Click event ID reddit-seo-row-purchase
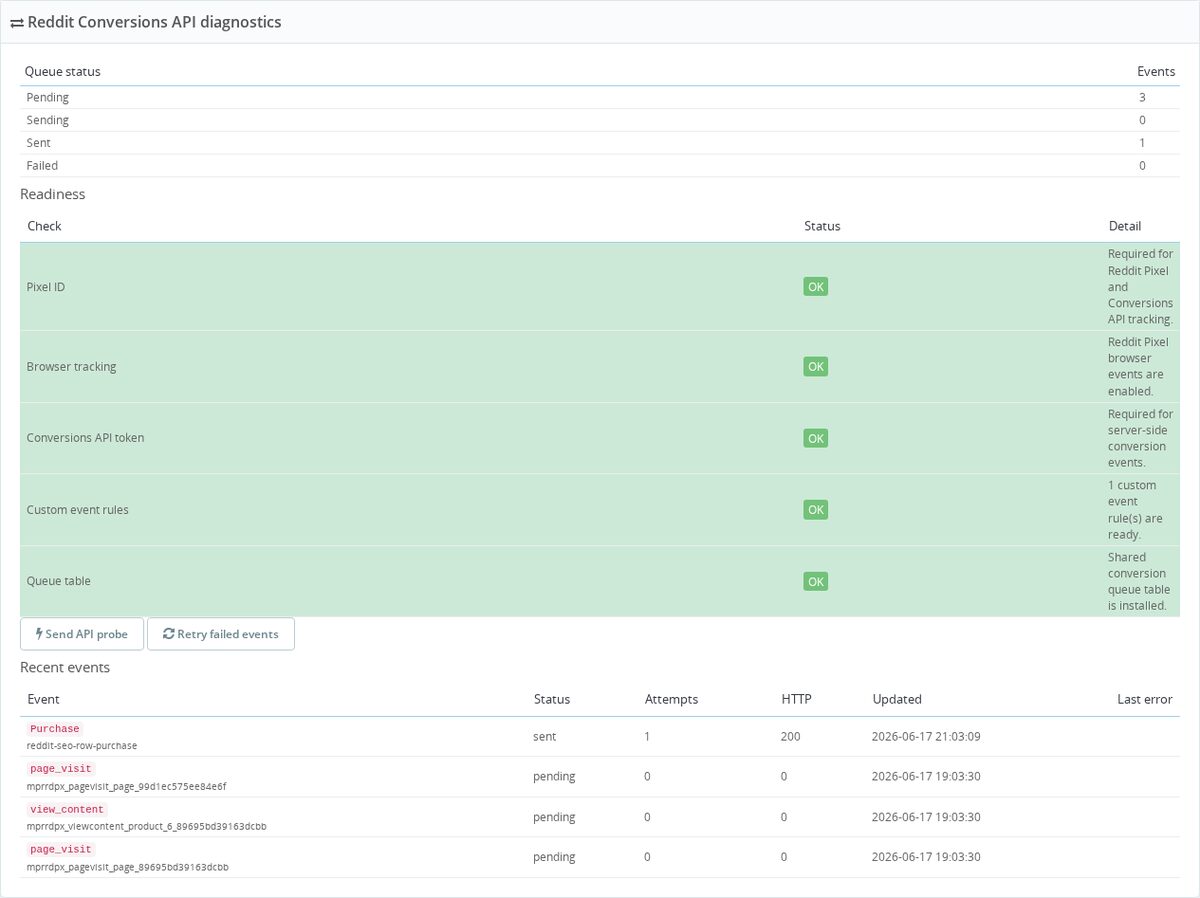 [x=82, y=746]
